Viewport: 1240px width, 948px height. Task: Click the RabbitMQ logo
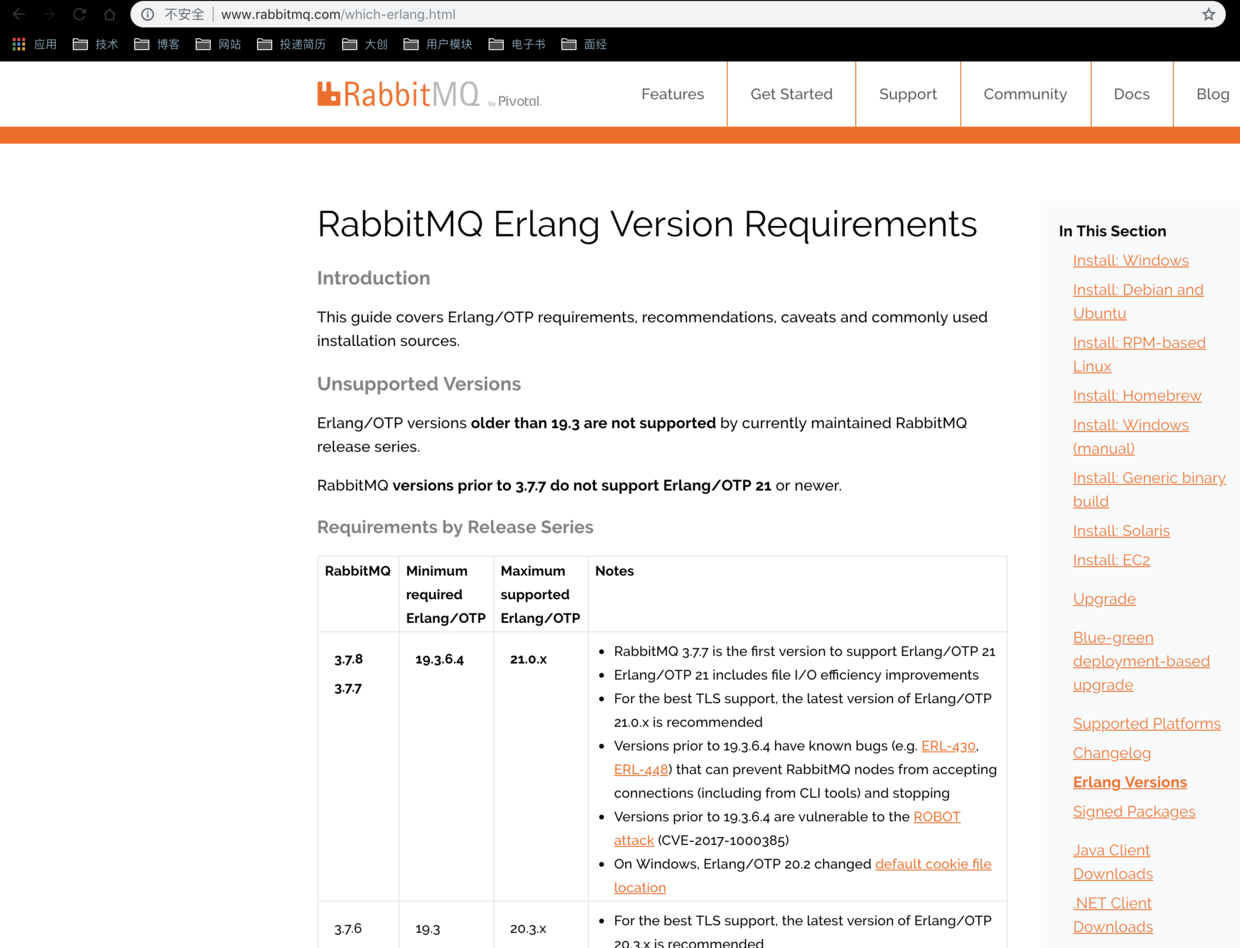pyautogui.click(x=429, y=94)
